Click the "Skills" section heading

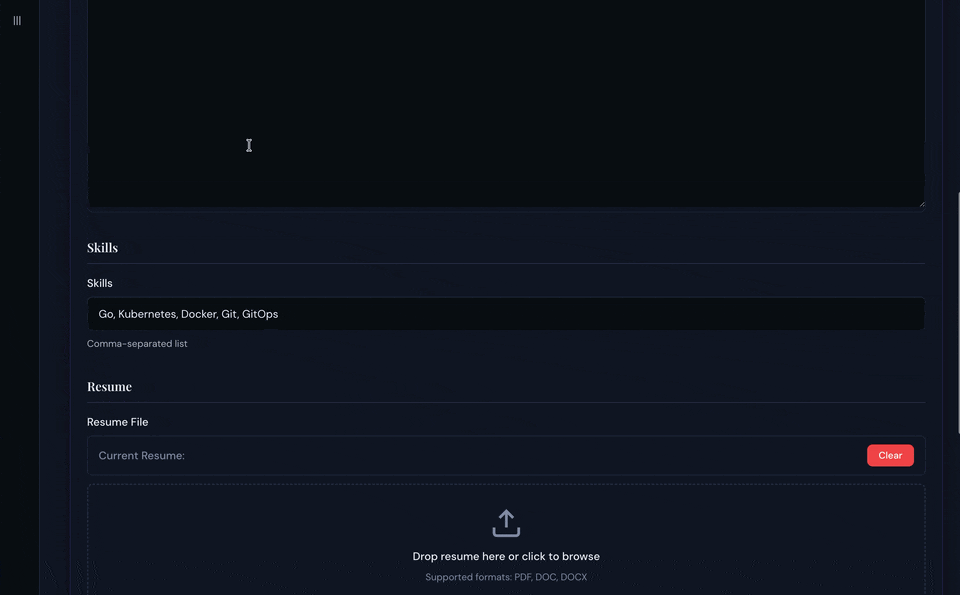(102, 248)
